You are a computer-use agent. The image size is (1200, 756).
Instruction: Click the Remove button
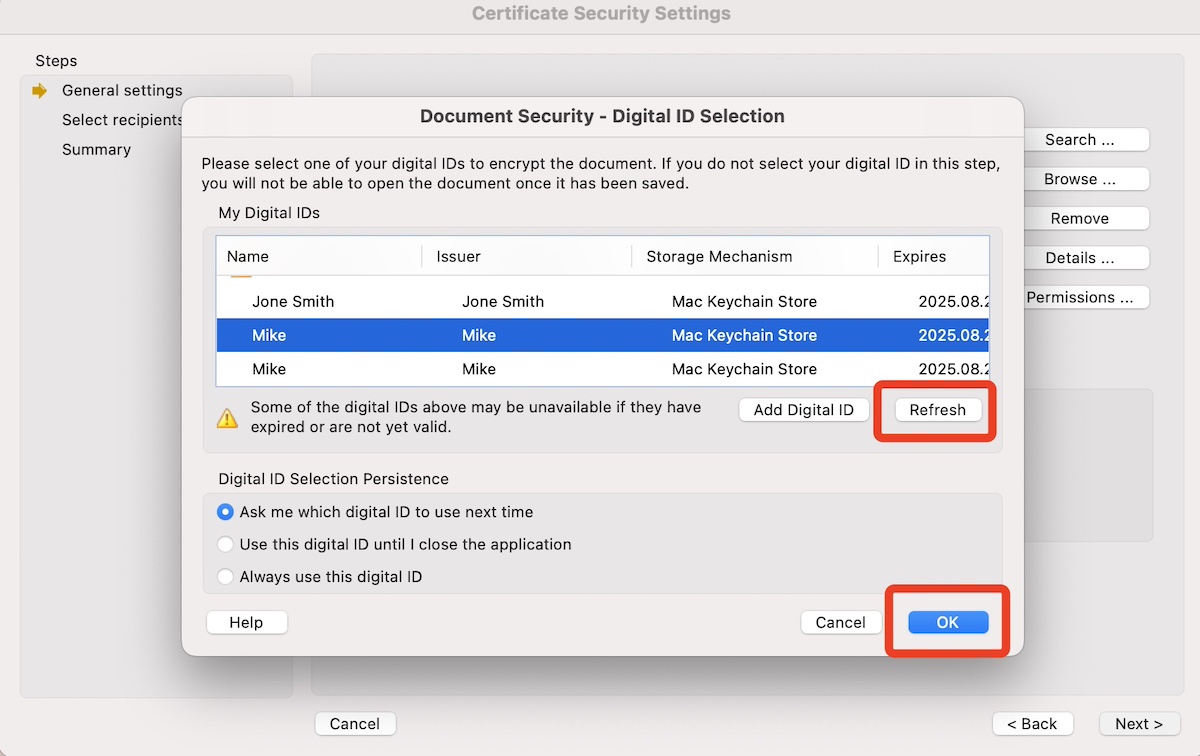click(1086, 218)
